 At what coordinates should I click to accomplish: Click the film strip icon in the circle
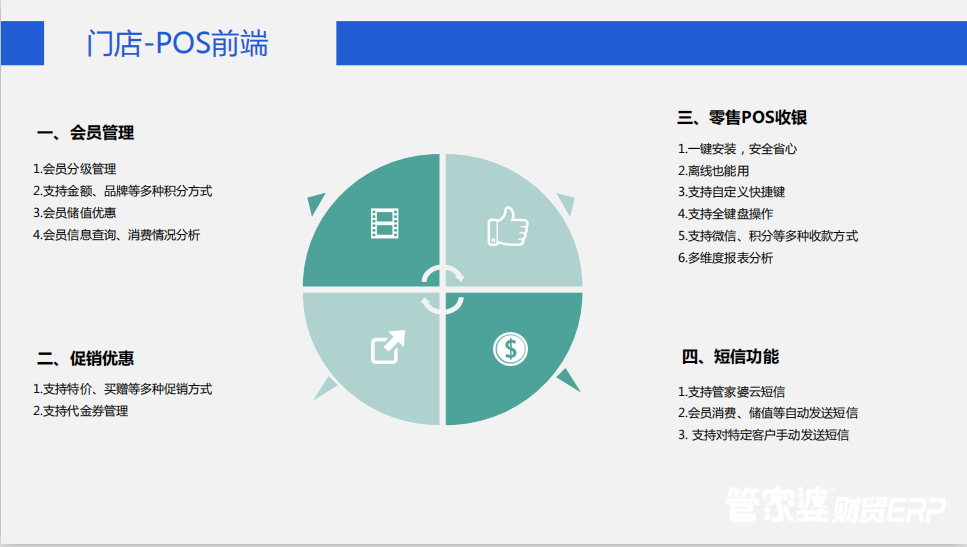384,223
